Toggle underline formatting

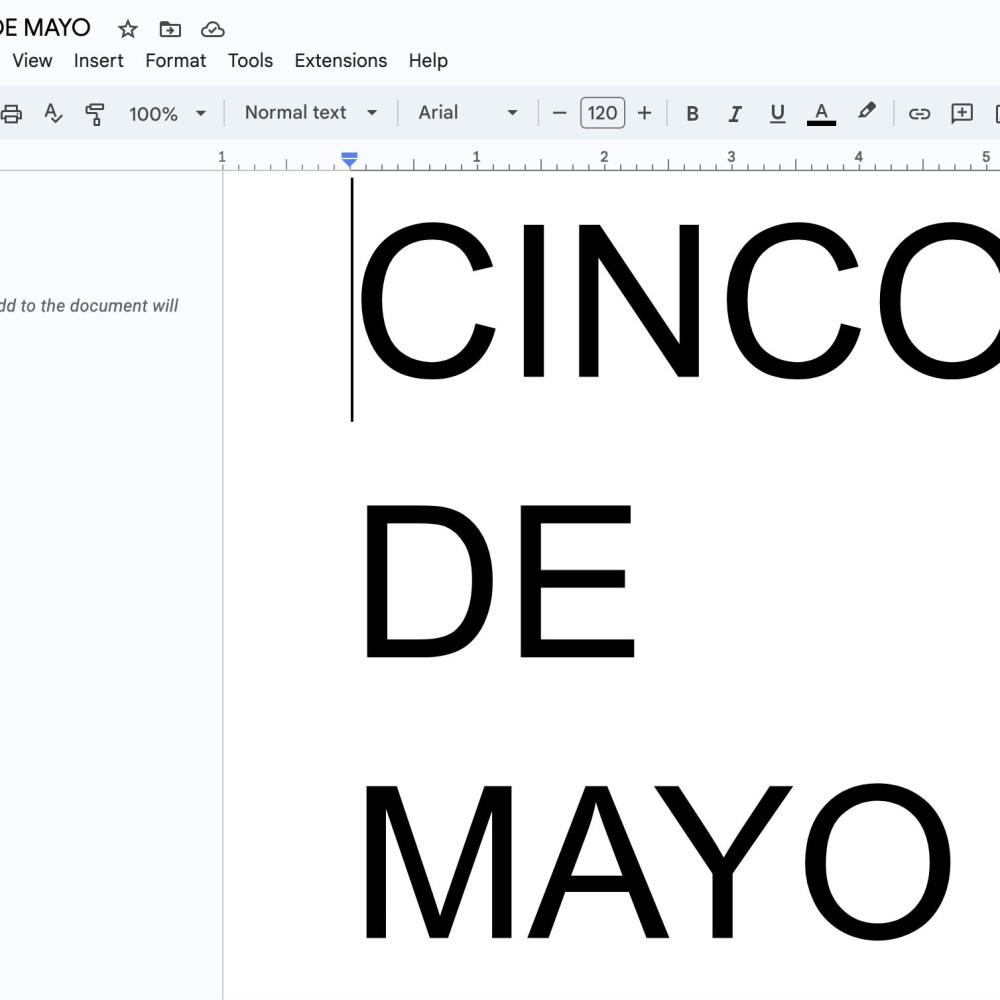point(777,114)
